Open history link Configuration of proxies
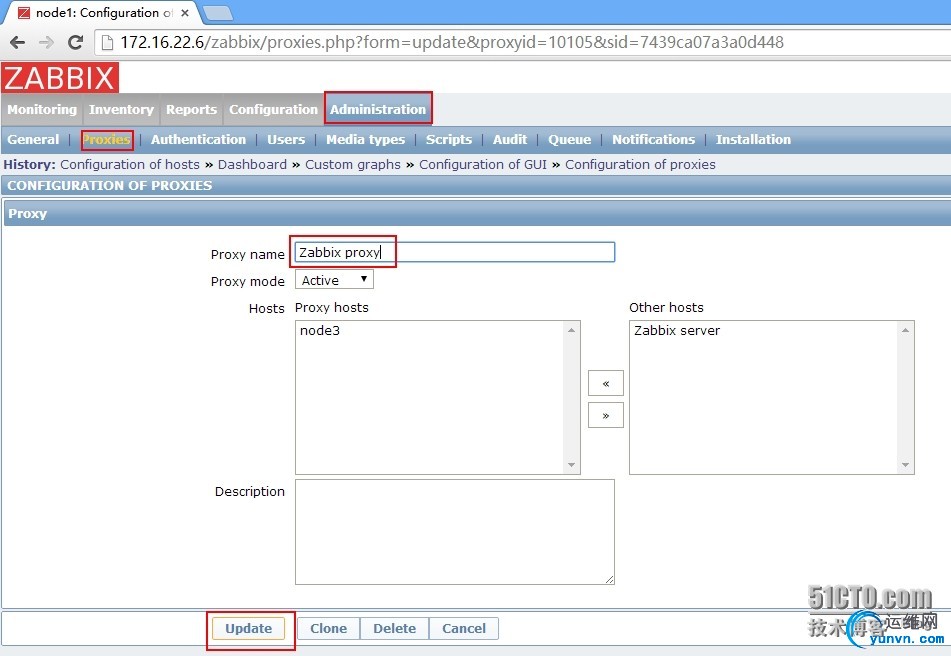Image resolution: width=951 pixels, height=656 pixels. [x=640, y=164]
